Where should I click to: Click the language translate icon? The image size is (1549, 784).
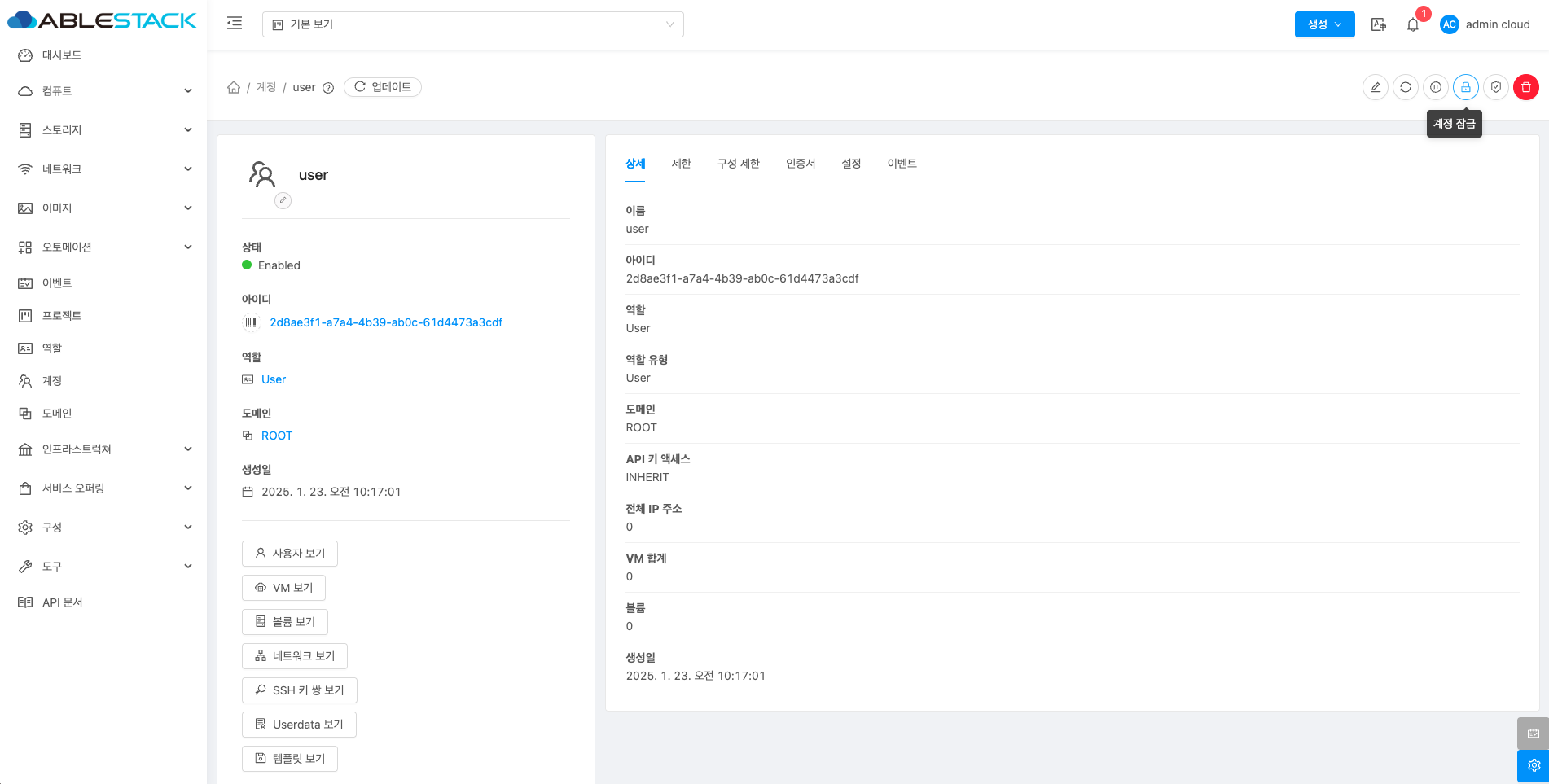tap(1378, 24)
